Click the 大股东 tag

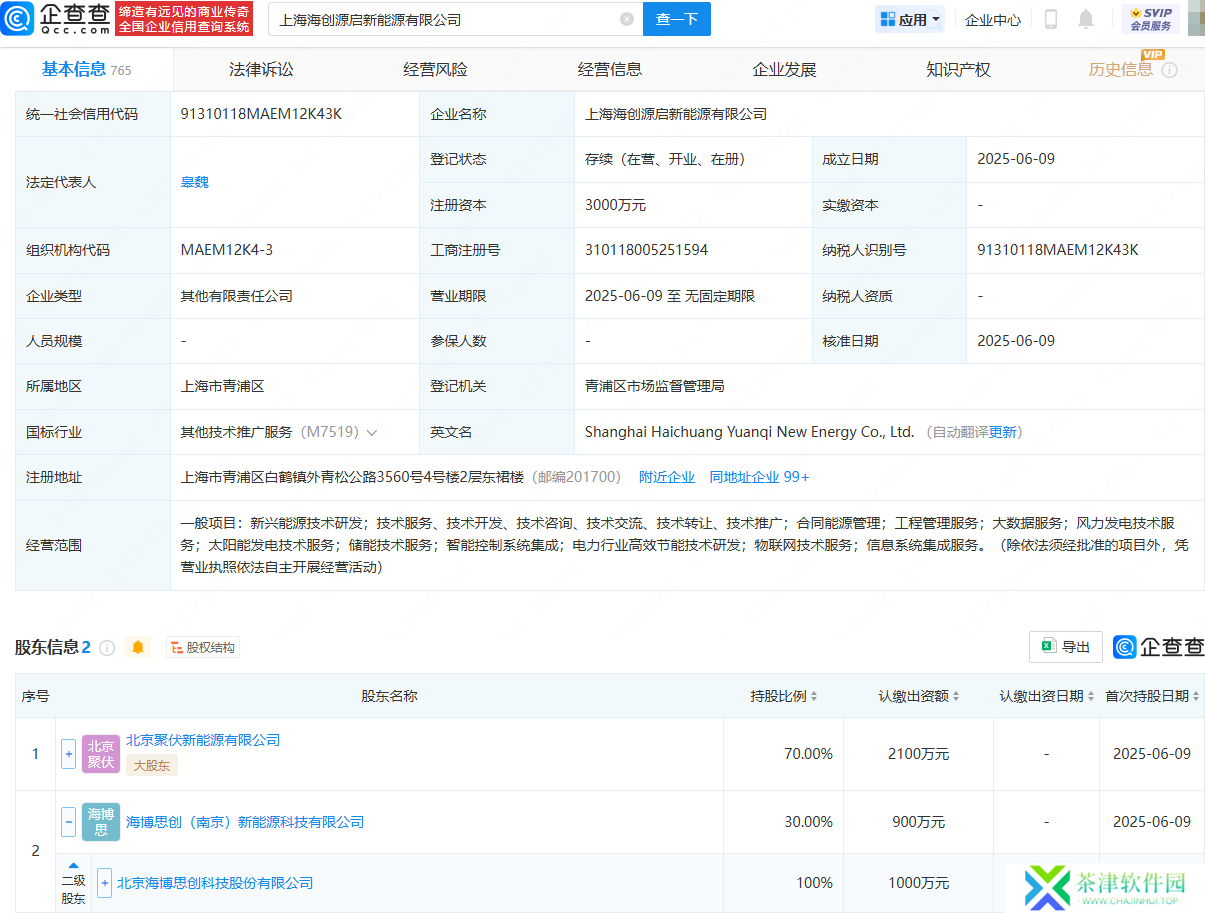(152, 766)
